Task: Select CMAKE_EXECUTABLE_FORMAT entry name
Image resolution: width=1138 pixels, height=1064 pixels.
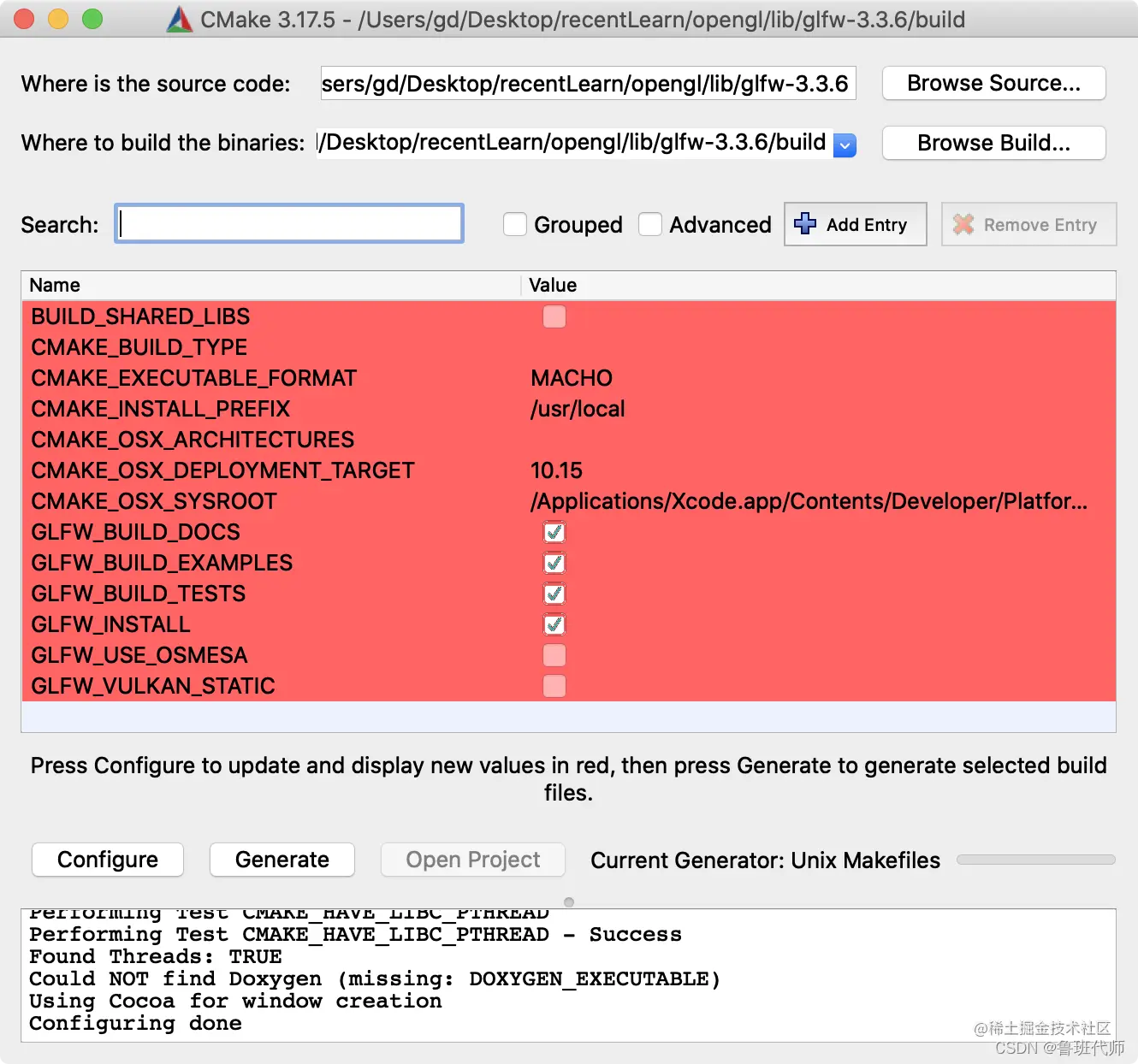Action: (193, 378)
